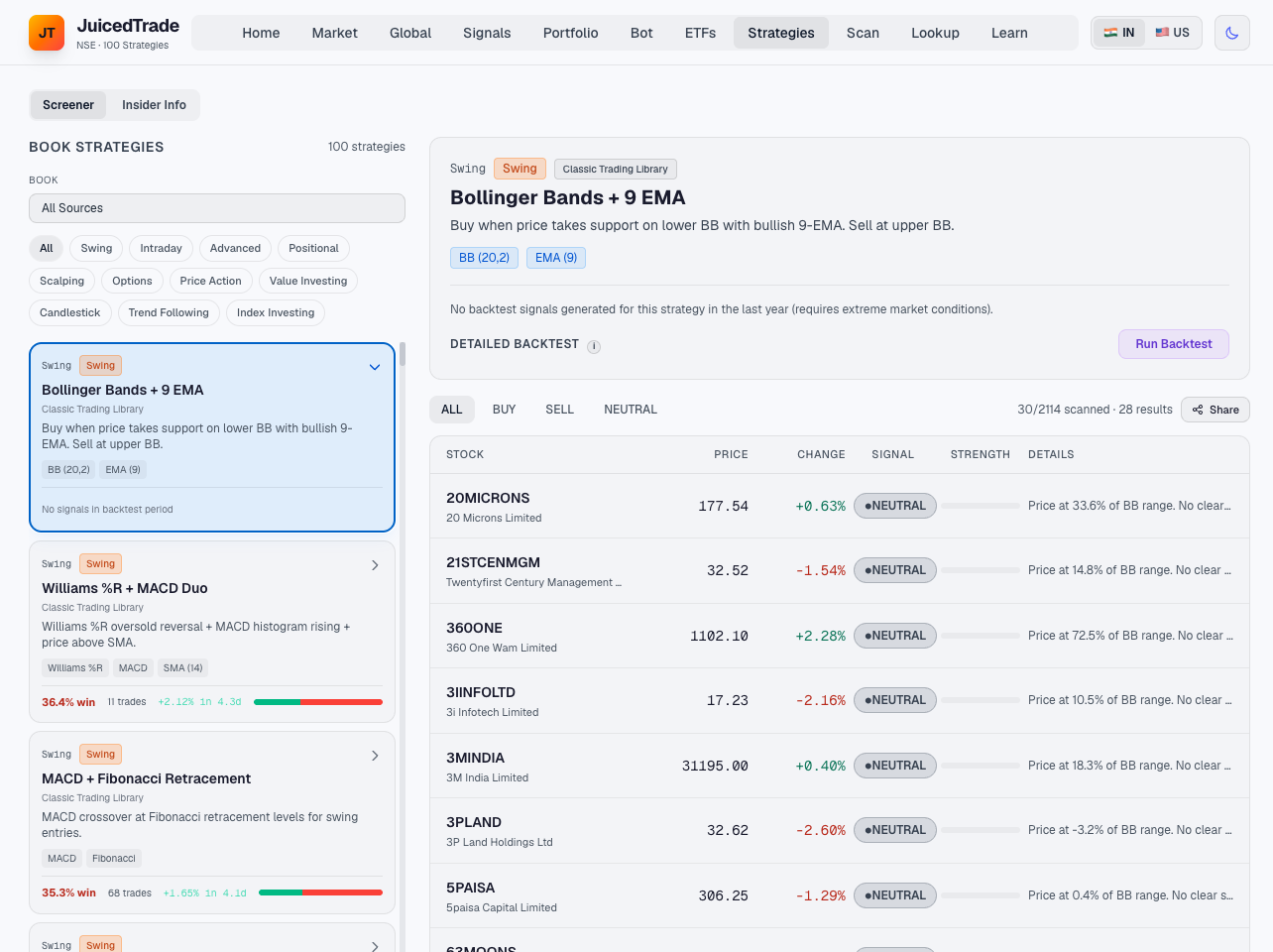Click the strategy list scrollbar
This screenshot has height=952, width=1273.
403,355
